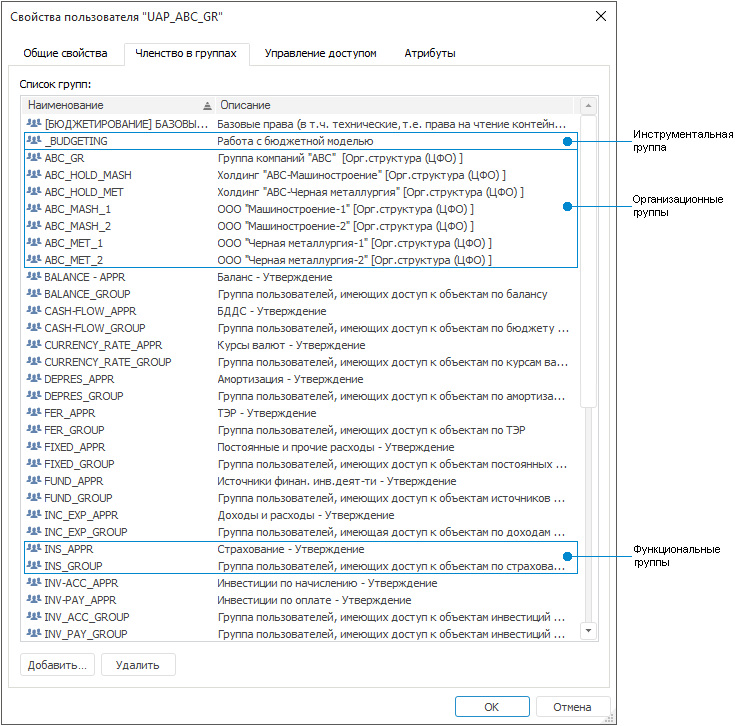735x726 pixels.
Task: Cancel the dialog with Отмена
Action: (x=573, y=706)
